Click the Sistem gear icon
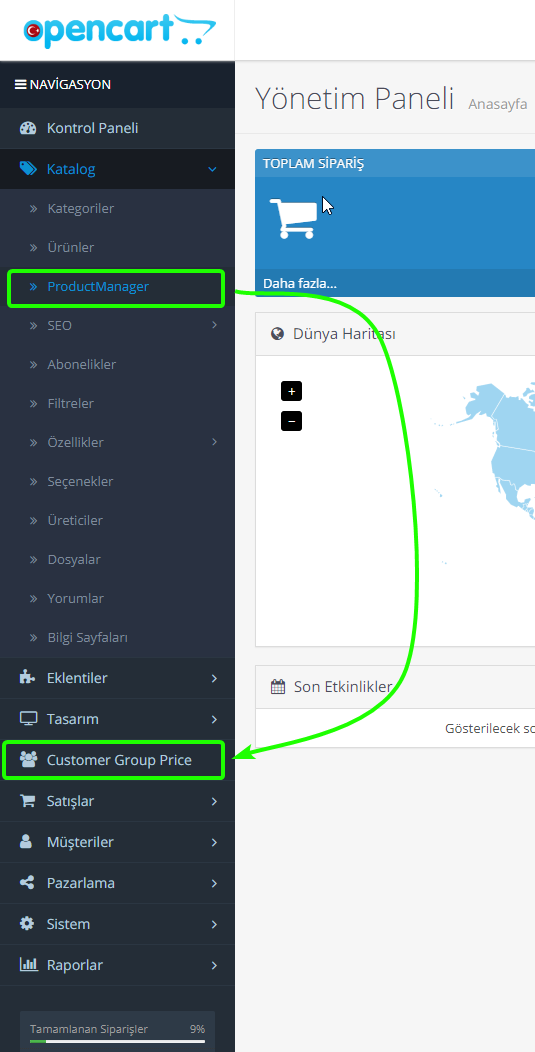The width and height of the screenshot is (535, 1052). [x=27, y=924]
